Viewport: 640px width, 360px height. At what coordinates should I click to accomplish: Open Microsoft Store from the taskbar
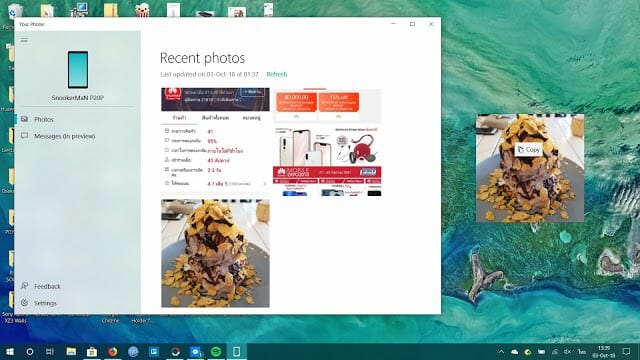pos(92,351)
